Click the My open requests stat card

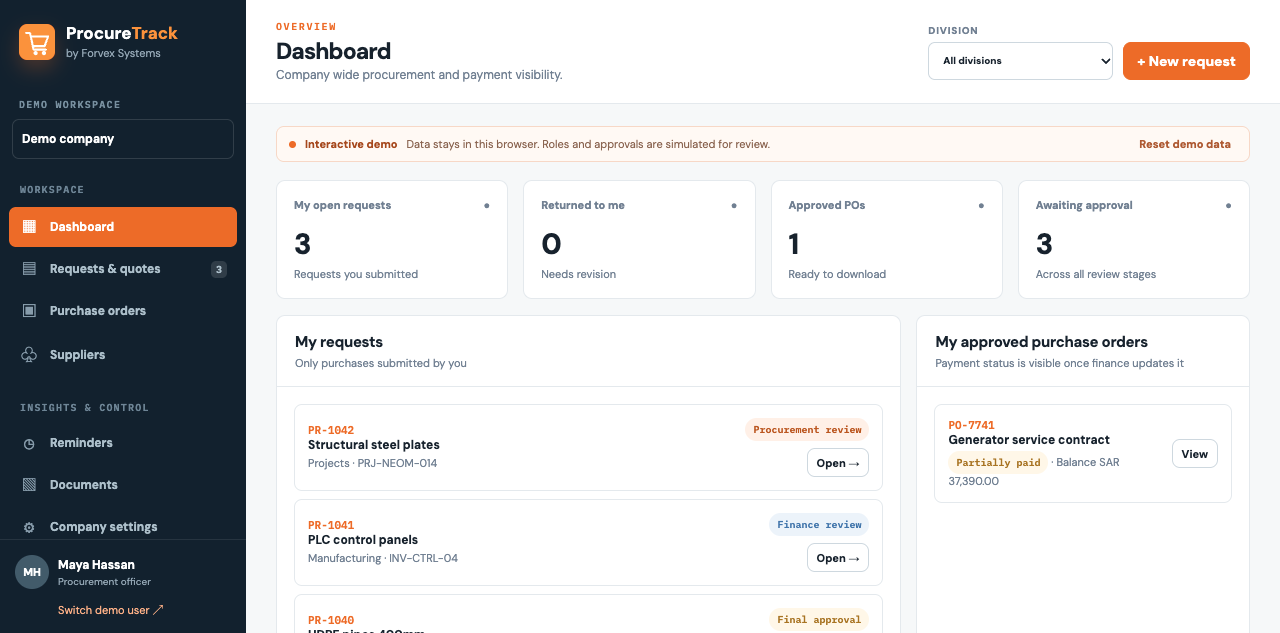(392, 239)
